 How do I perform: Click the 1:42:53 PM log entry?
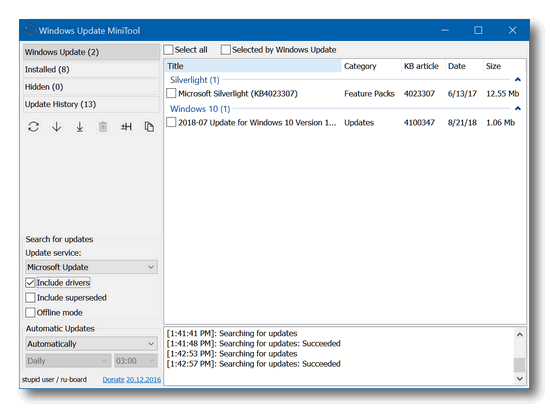pyautogui.click(x=232, y=354)
